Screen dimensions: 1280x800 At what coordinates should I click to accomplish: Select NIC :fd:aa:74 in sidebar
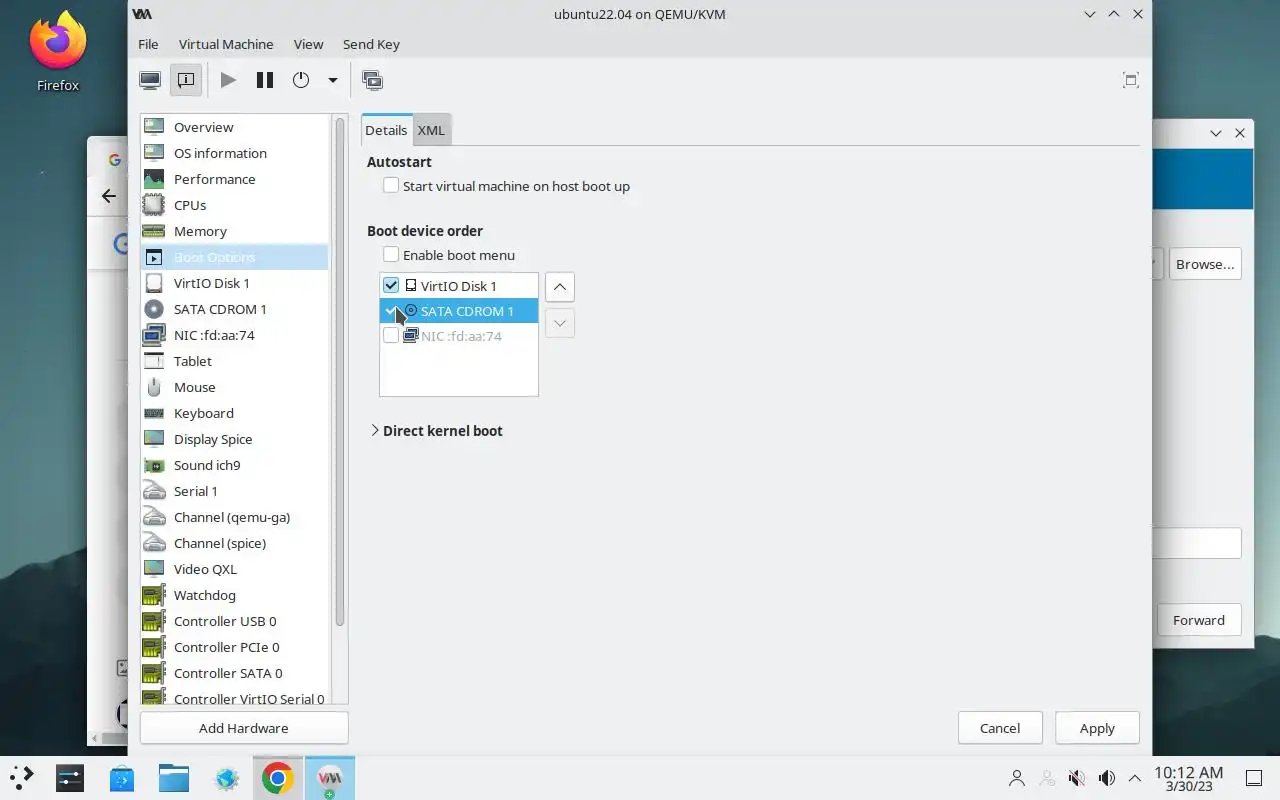[234, 335]
